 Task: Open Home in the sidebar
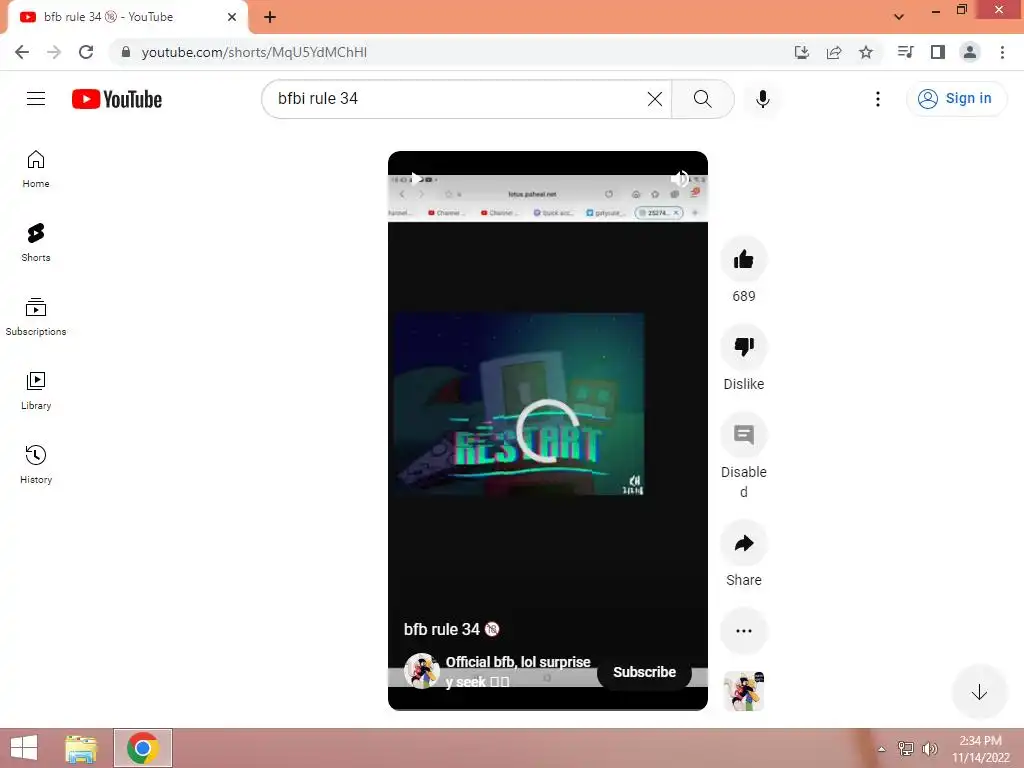pos(36,169)
